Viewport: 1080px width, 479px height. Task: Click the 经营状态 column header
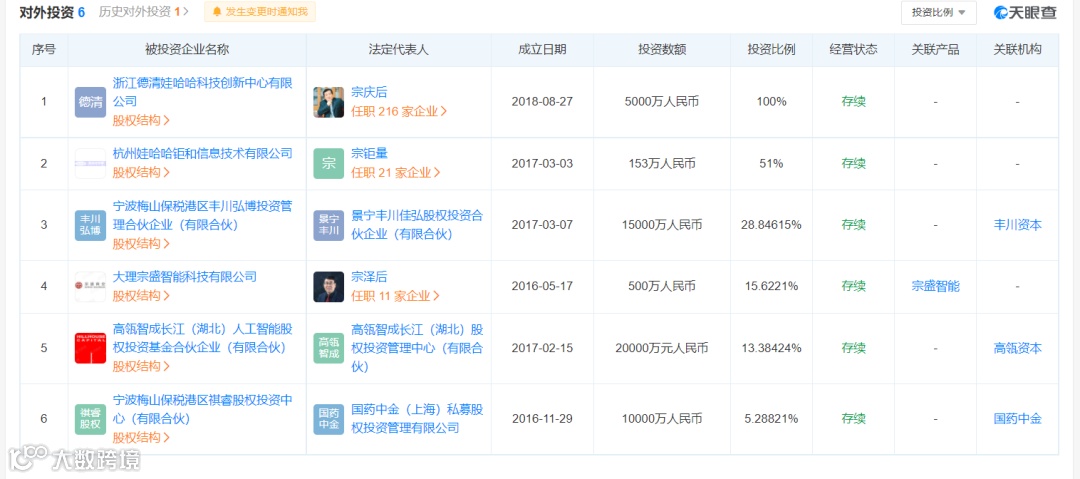[x=853, y=50]
